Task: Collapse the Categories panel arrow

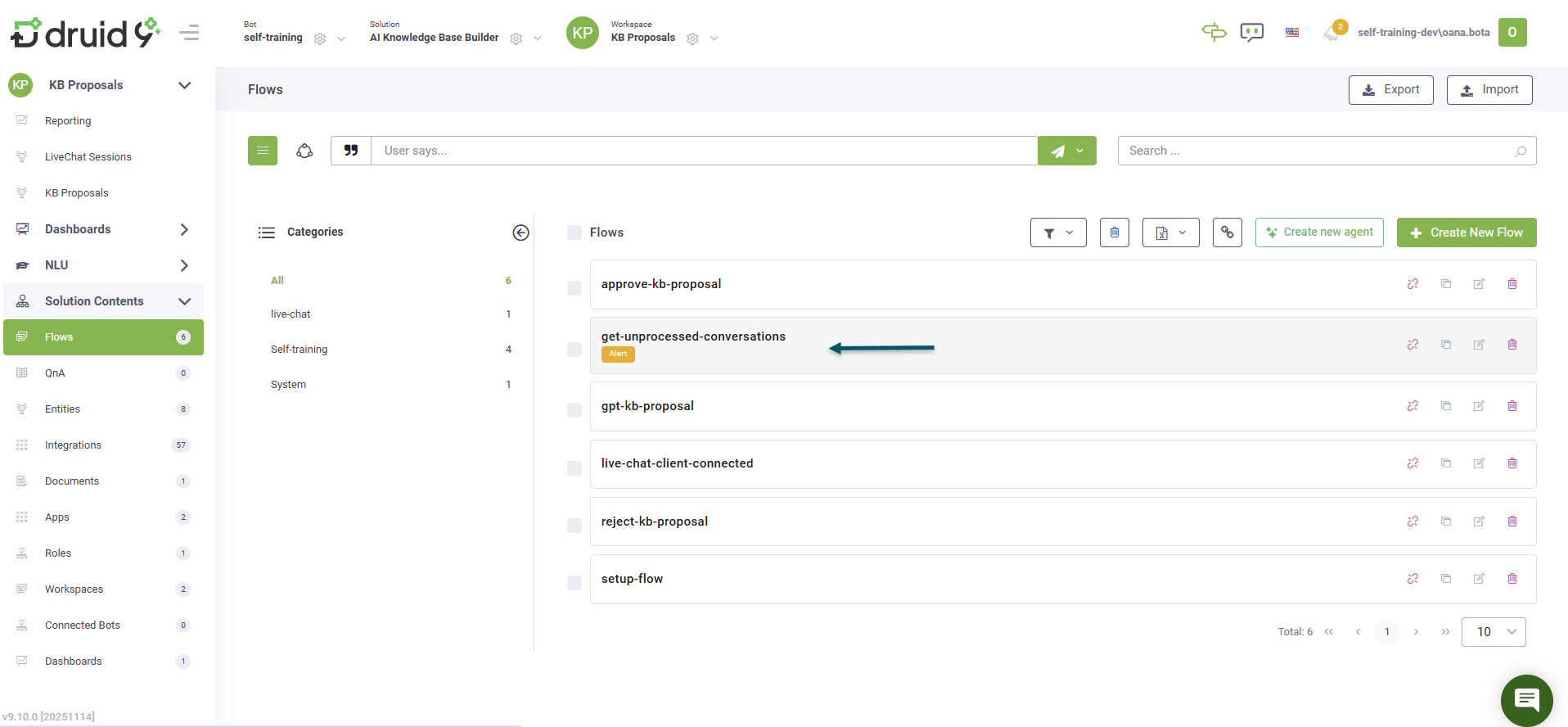Action: click(x=520, y=233)
